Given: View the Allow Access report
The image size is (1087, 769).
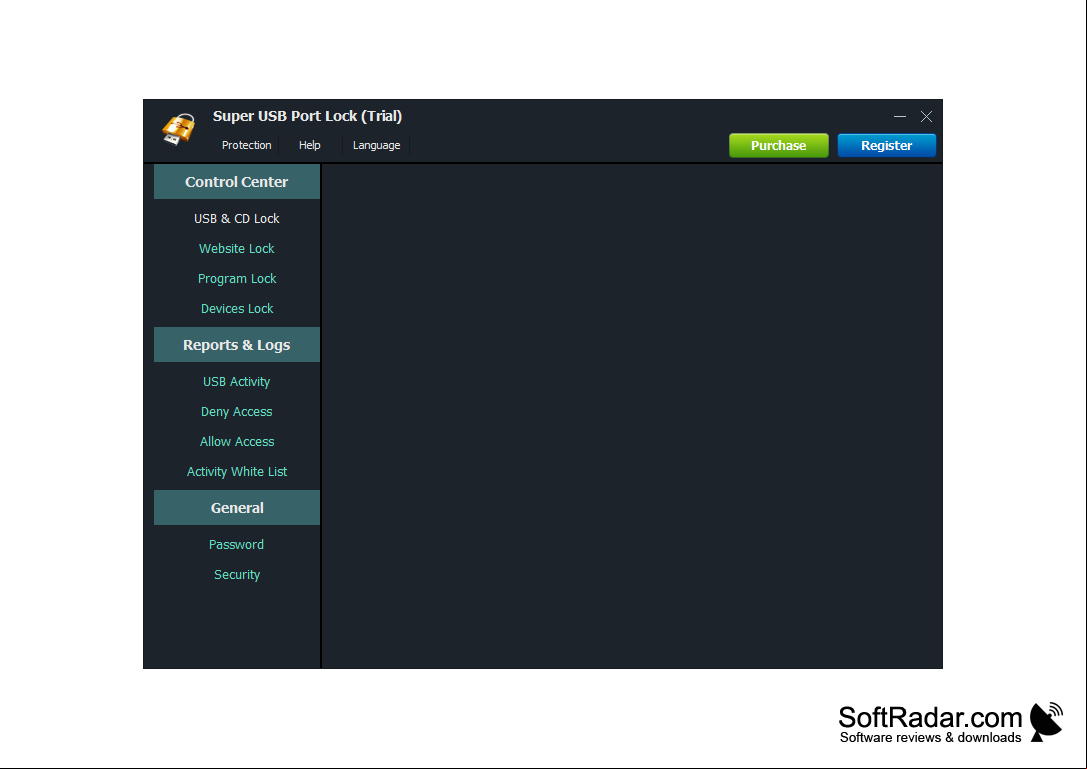Looking at the screenshot, I should click(236, 442).
